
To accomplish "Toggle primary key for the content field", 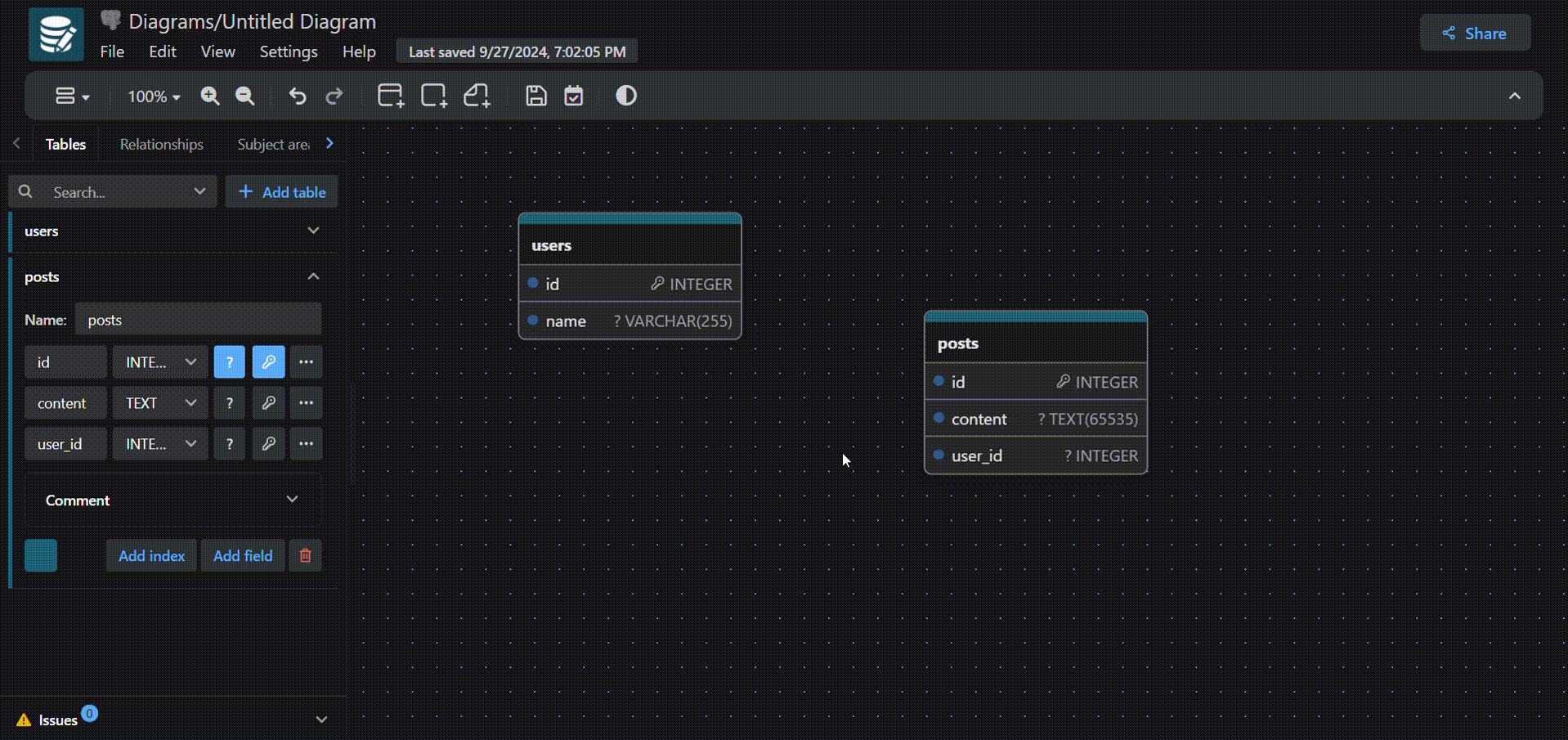I will (269, 403).
